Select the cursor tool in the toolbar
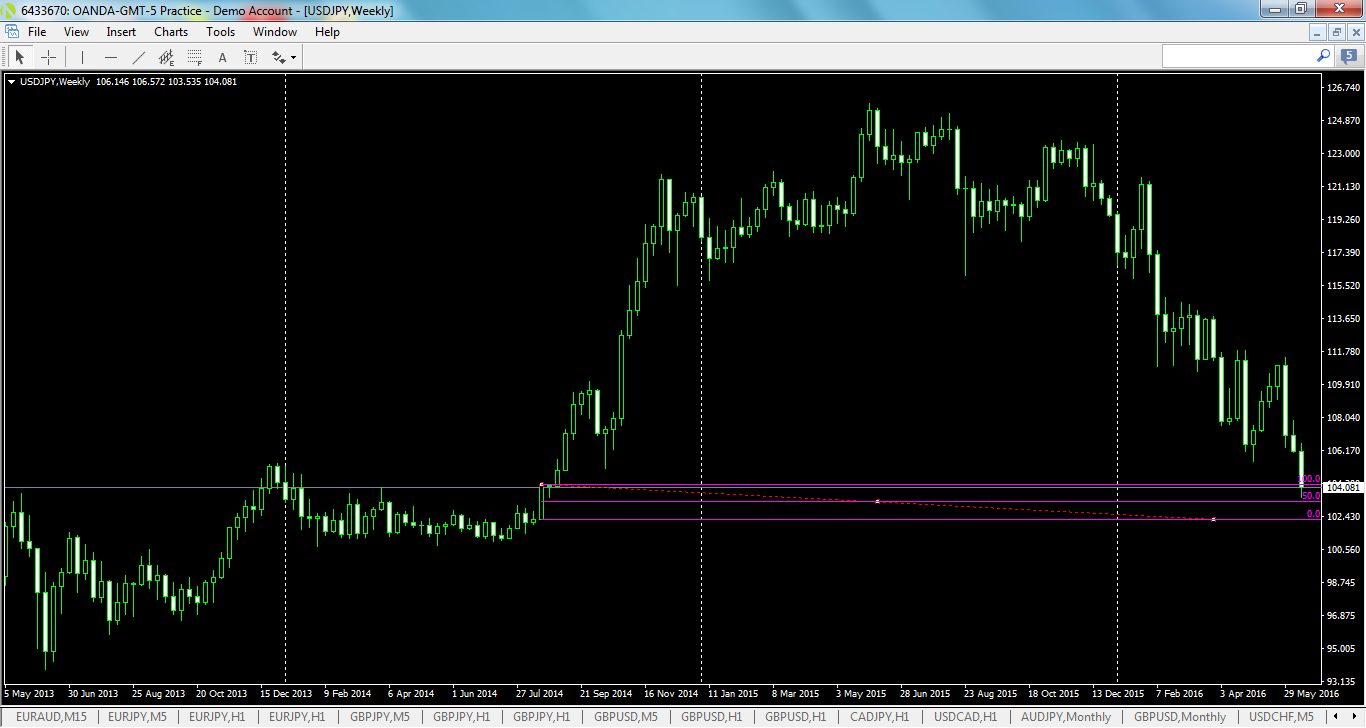The height and width of the screenshot is (728, 1366). [19, 56]
